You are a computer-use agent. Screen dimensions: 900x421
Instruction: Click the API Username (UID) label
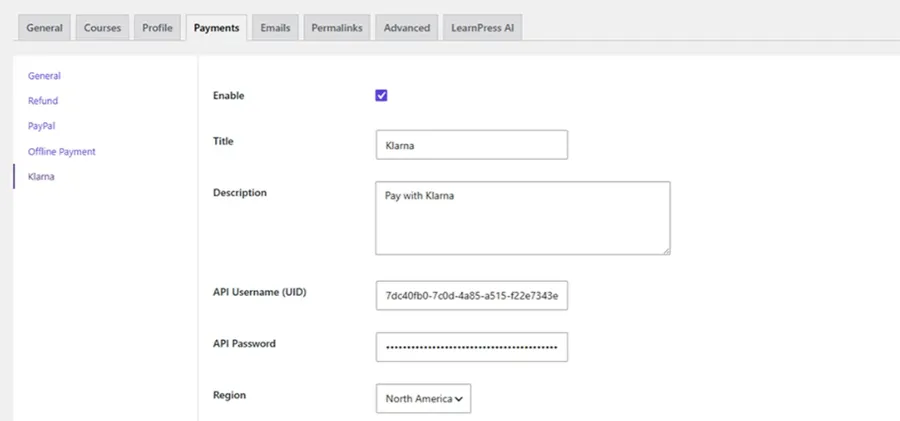(259, 292)
